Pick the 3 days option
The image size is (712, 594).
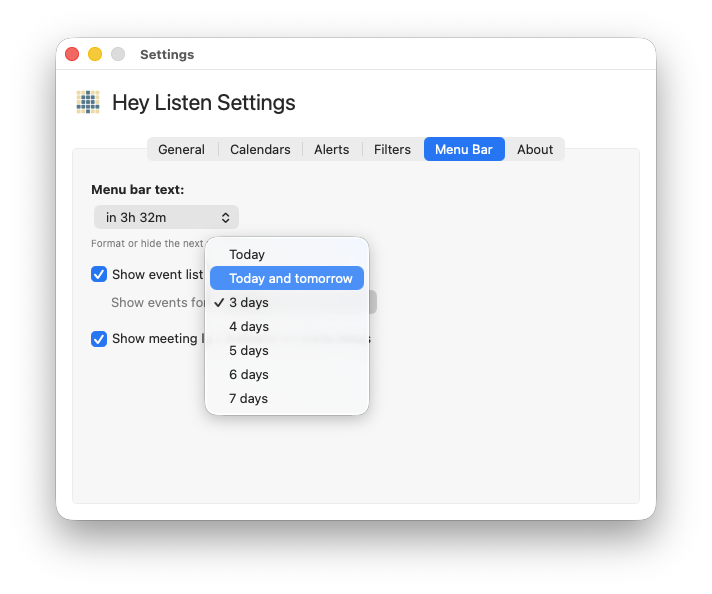287,302
